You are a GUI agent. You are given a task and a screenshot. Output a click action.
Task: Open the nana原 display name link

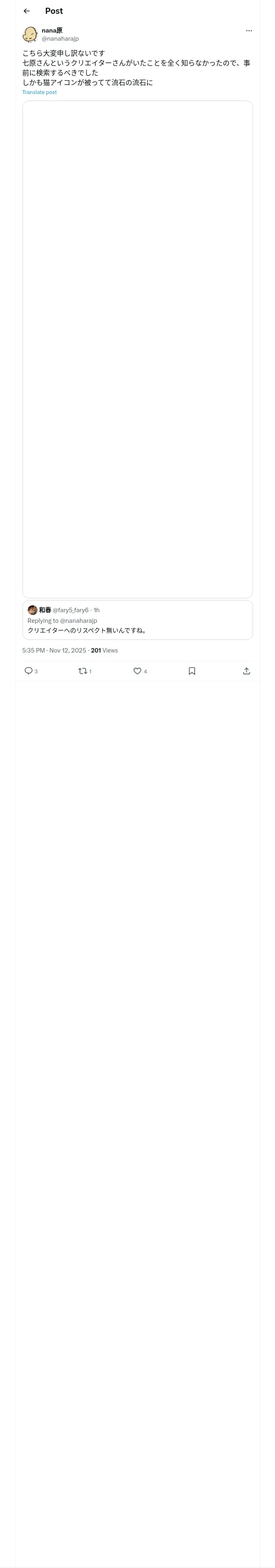coord(52,31)
